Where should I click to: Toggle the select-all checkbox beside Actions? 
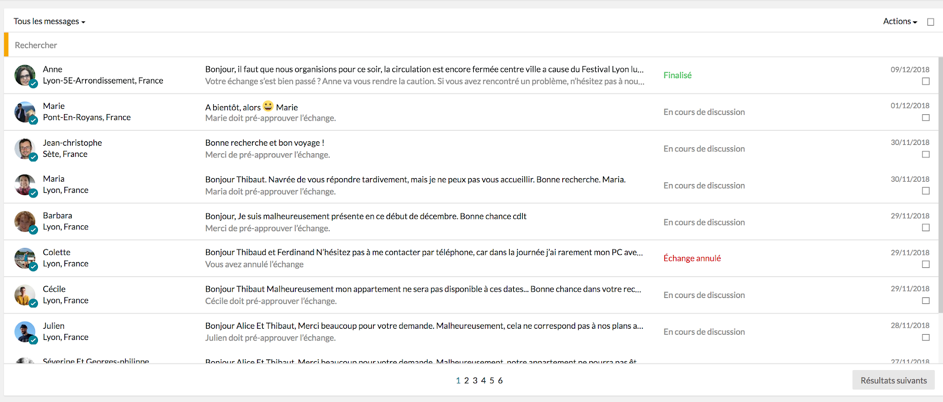coord(930,22)
